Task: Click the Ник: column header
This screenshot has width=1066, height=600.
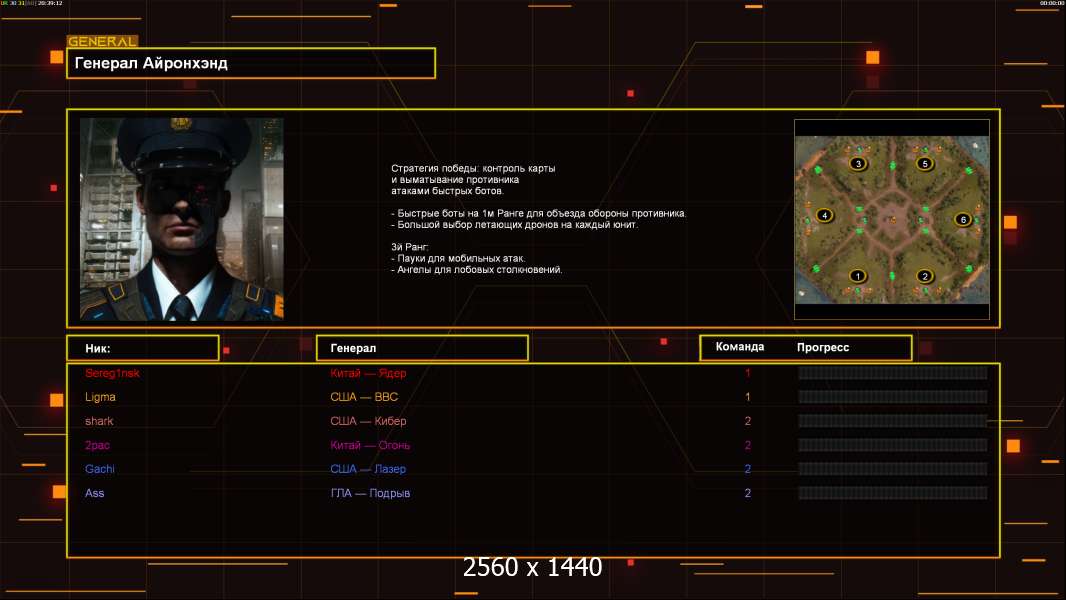Action: 143,348
